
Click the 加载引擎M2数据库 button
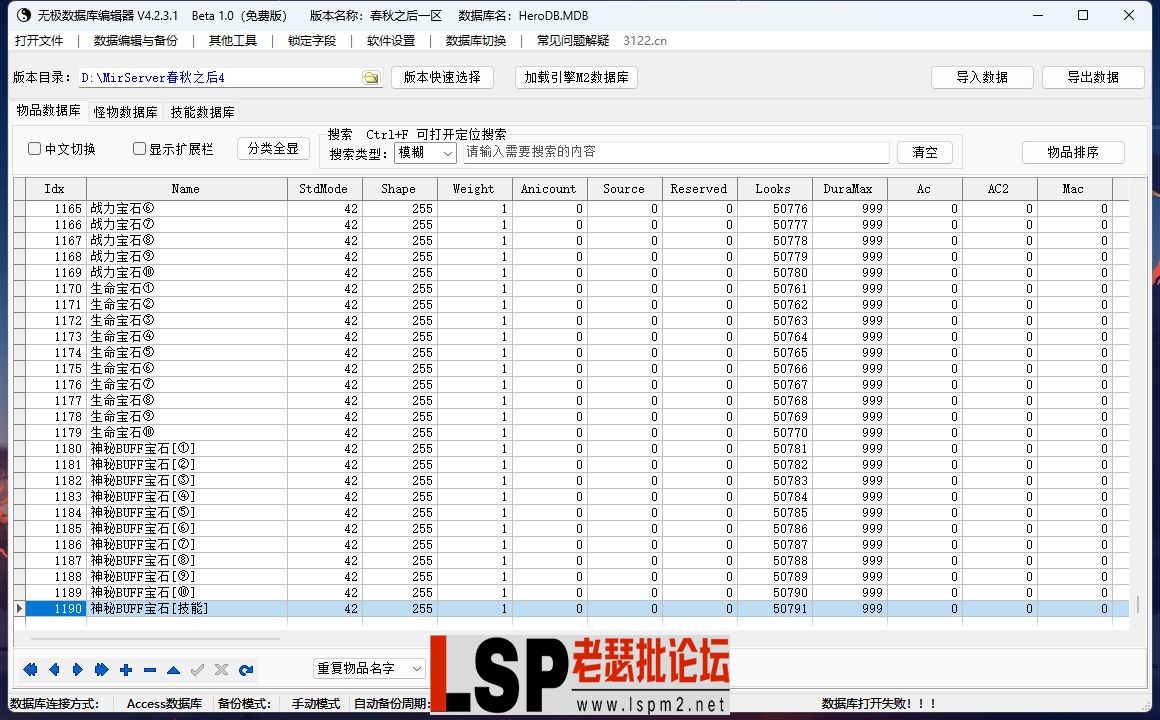[x=576, y=77]
